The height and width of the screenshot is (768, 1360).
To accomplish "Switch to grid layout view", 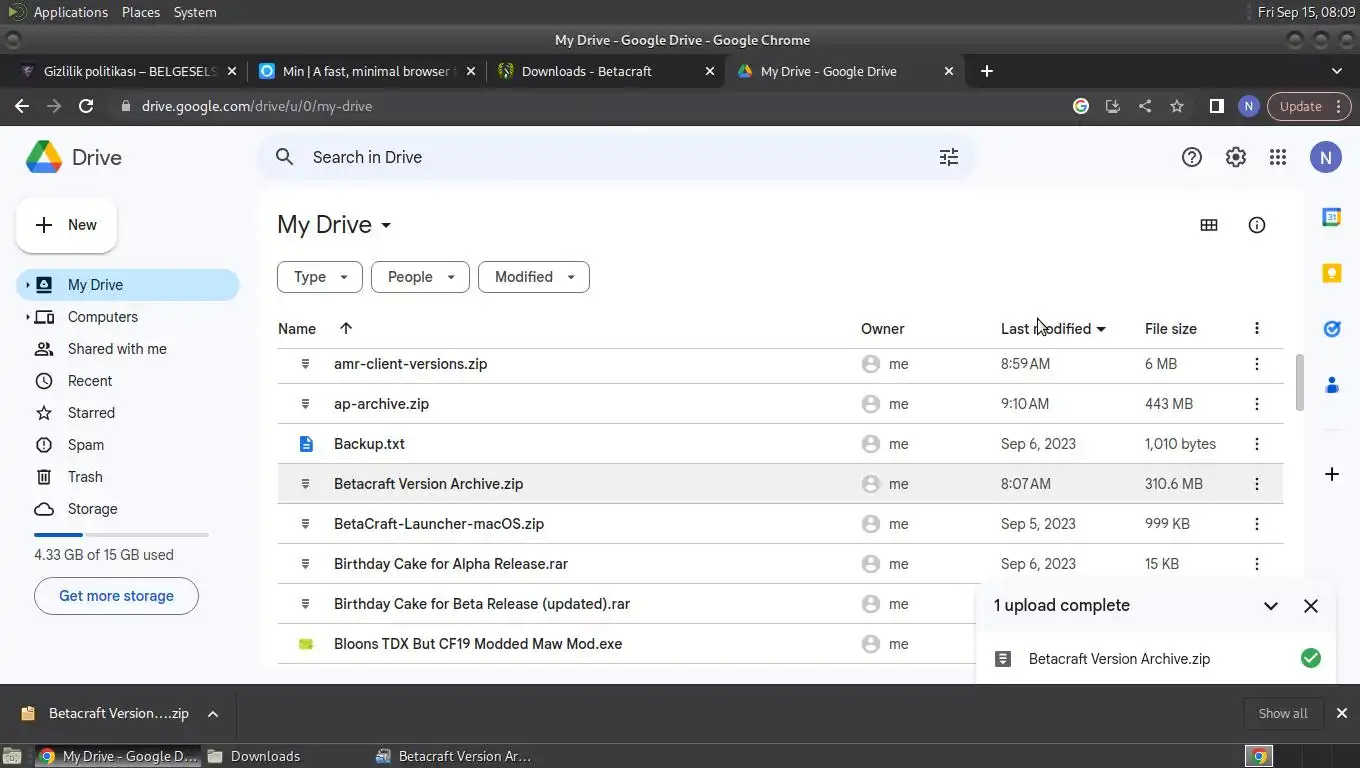I will tap(1208, 225).
